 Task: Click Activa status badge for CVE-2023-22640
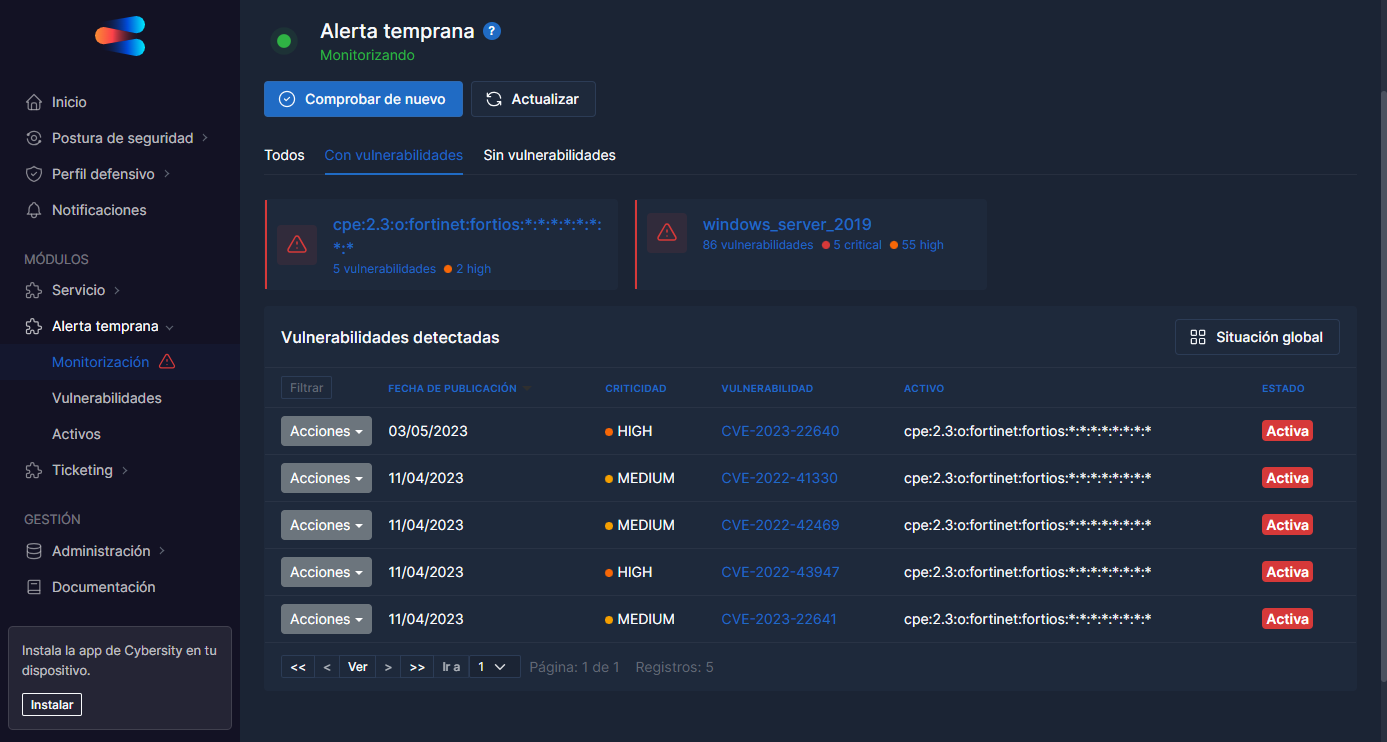(1287, 431)
